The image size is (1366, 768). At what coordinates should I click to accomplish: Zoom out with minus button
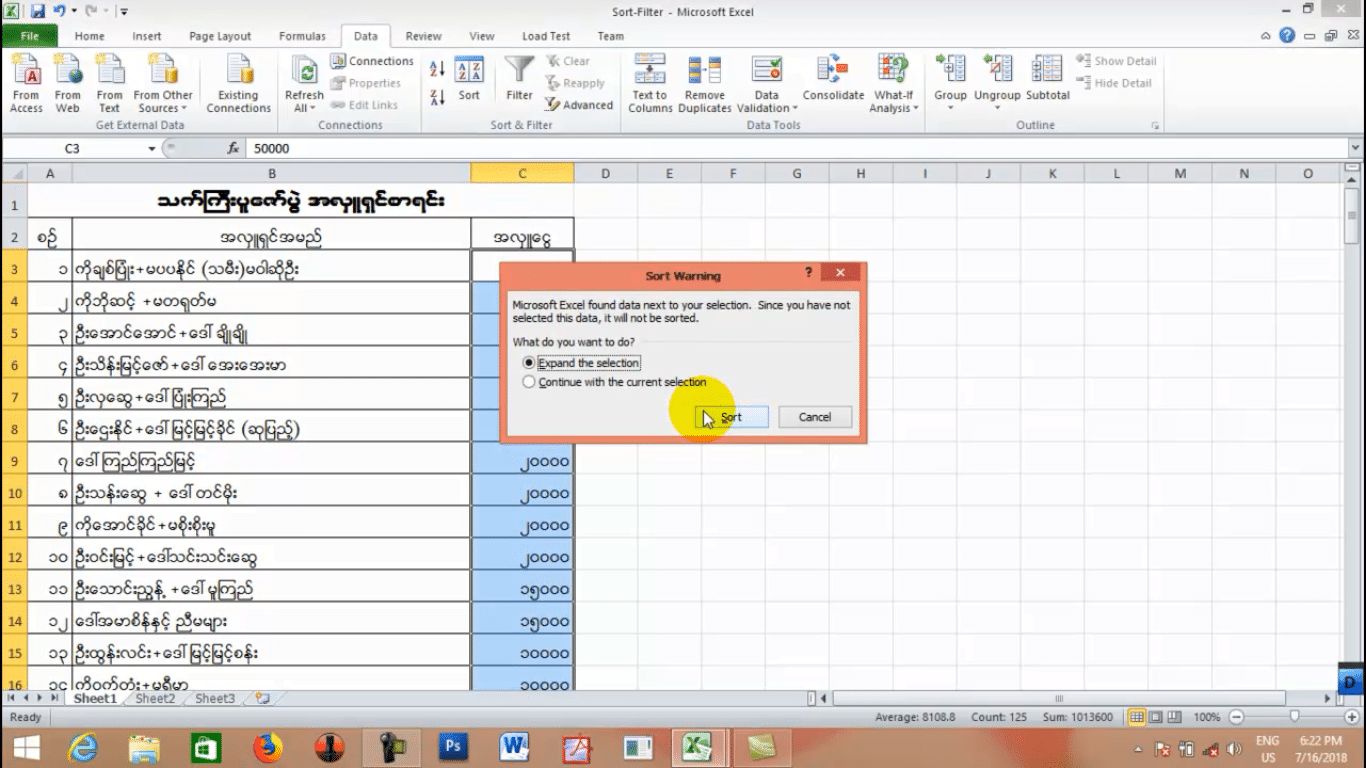pyautogui.click(x=1237, y=717)
